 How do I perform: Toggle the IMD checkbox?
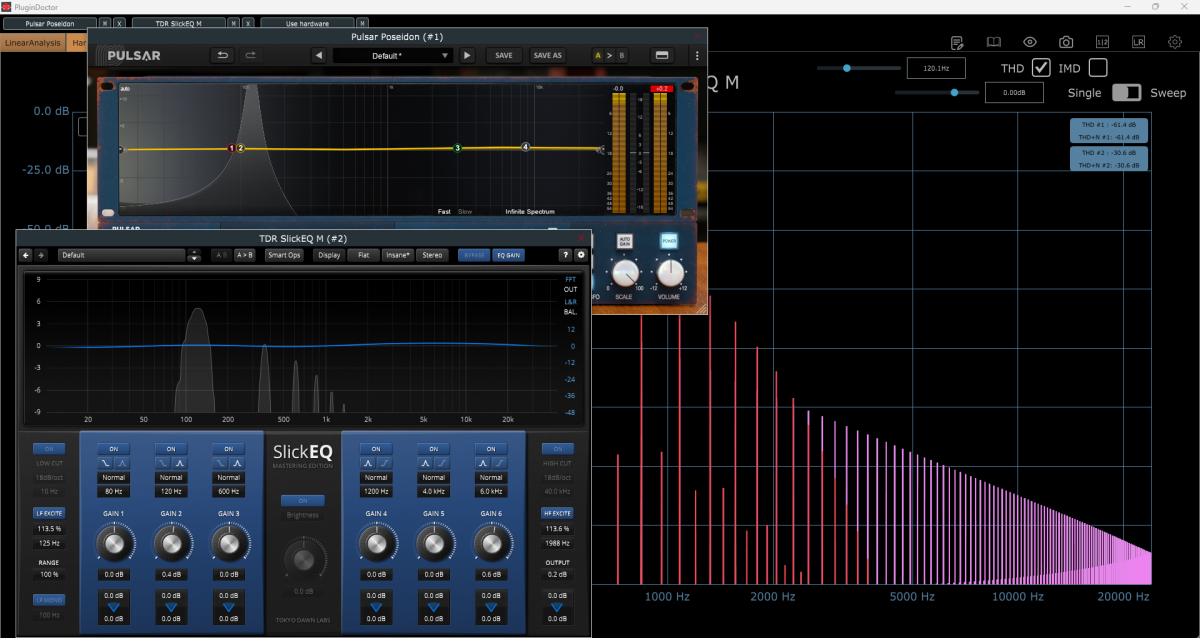coord(1098,67)
